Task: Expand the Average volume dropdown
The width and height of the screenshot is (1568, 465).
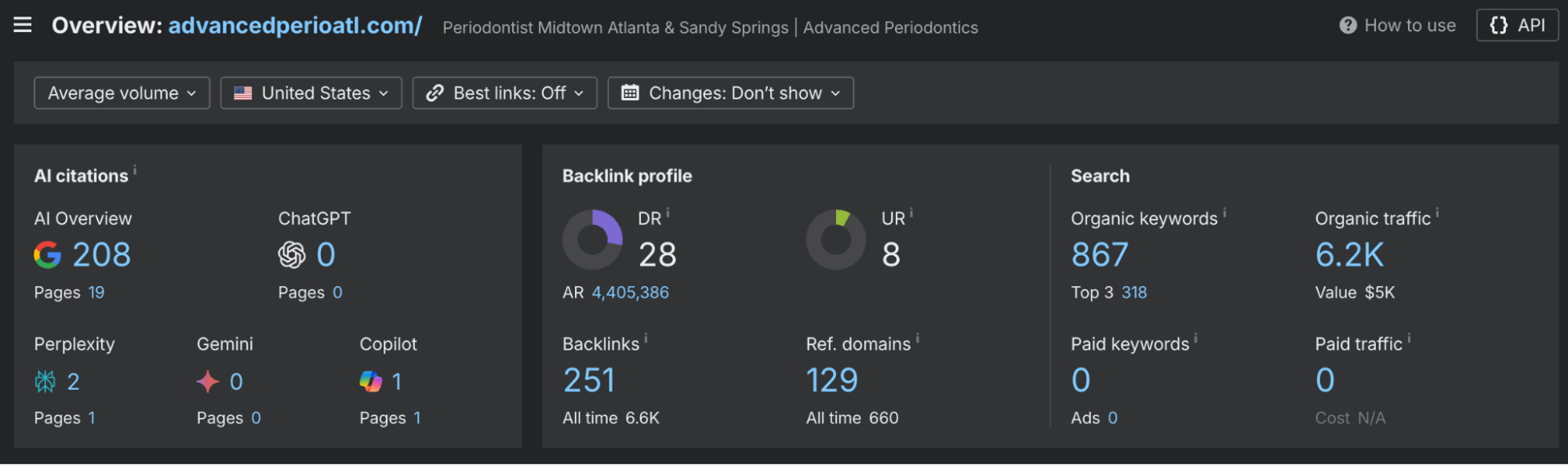Action: 122,93
